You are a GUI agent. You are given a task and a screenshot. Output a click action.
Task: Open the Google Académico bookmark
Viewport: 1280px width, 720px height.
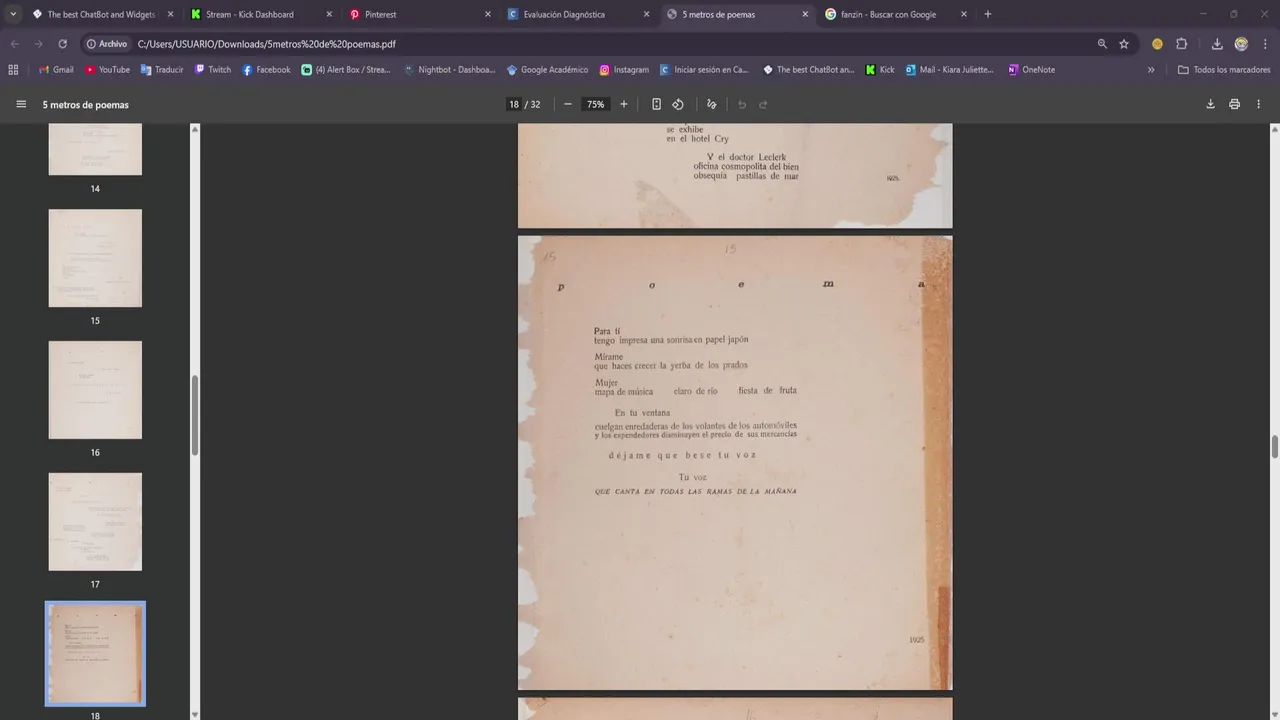pos(547,70)
